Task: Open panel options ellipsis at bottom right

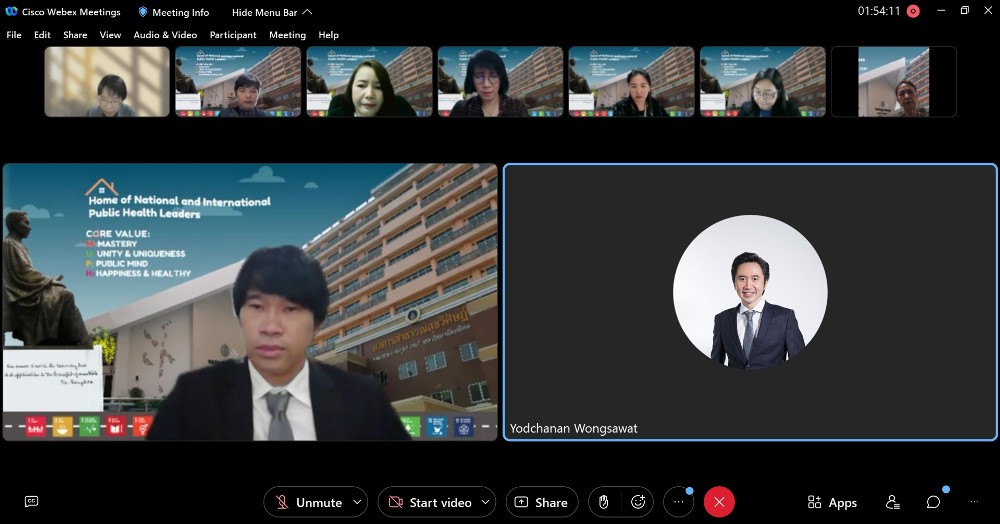Action: tap(973, 502)
